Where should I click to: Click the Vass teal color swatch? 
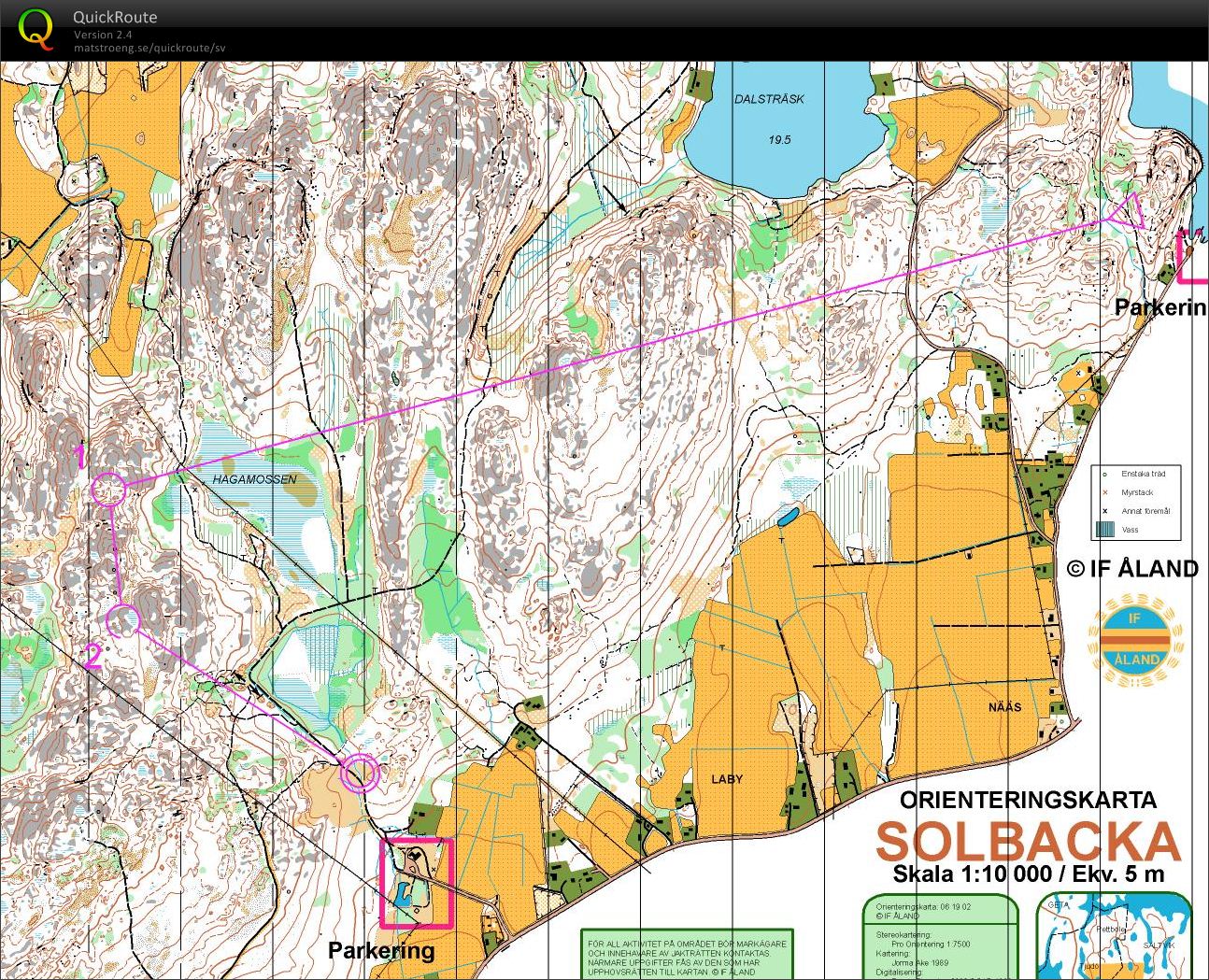point(1104,529)
